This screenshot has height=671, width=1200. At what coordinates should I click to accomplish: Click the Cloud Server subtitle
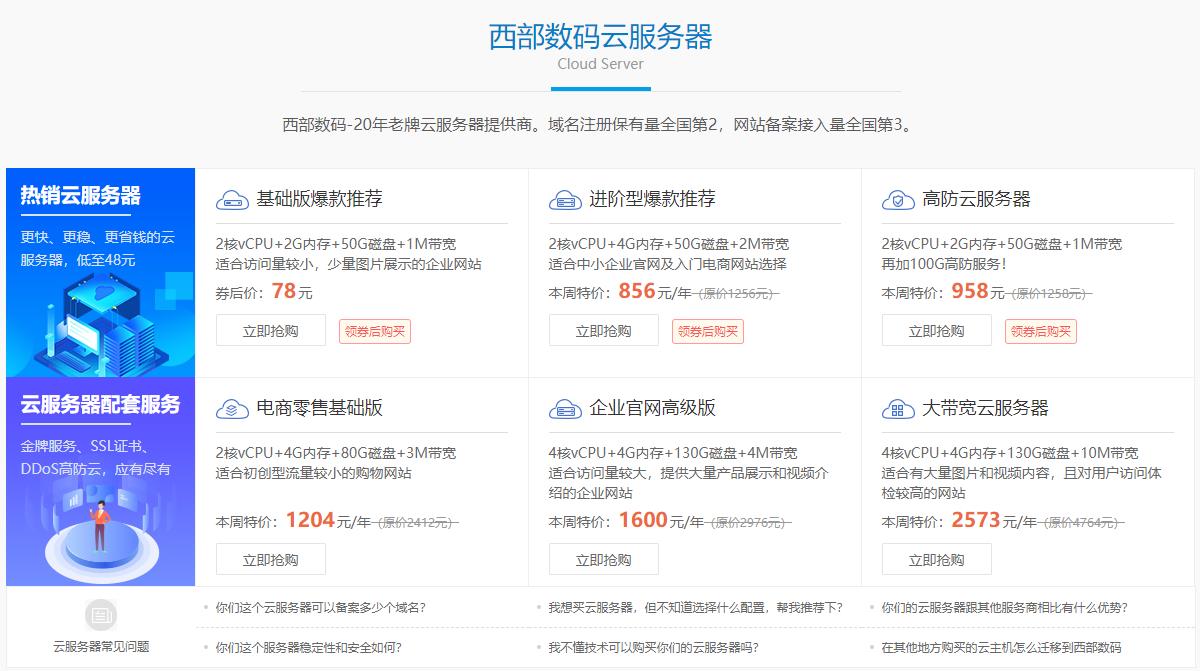(x=601, y=63)
